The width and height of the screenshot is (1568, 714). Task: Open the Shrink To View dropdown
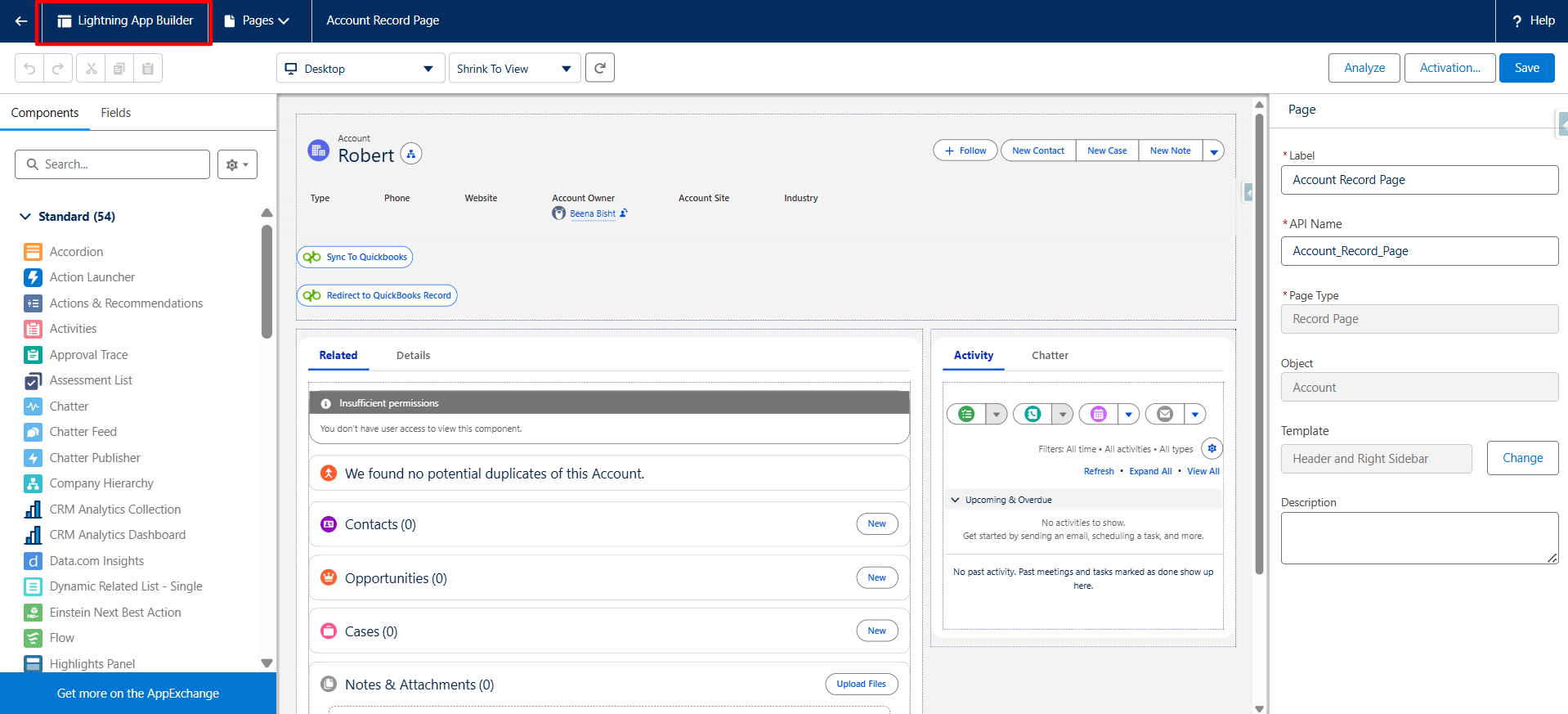pyautogui.click(x=514, y=69)
